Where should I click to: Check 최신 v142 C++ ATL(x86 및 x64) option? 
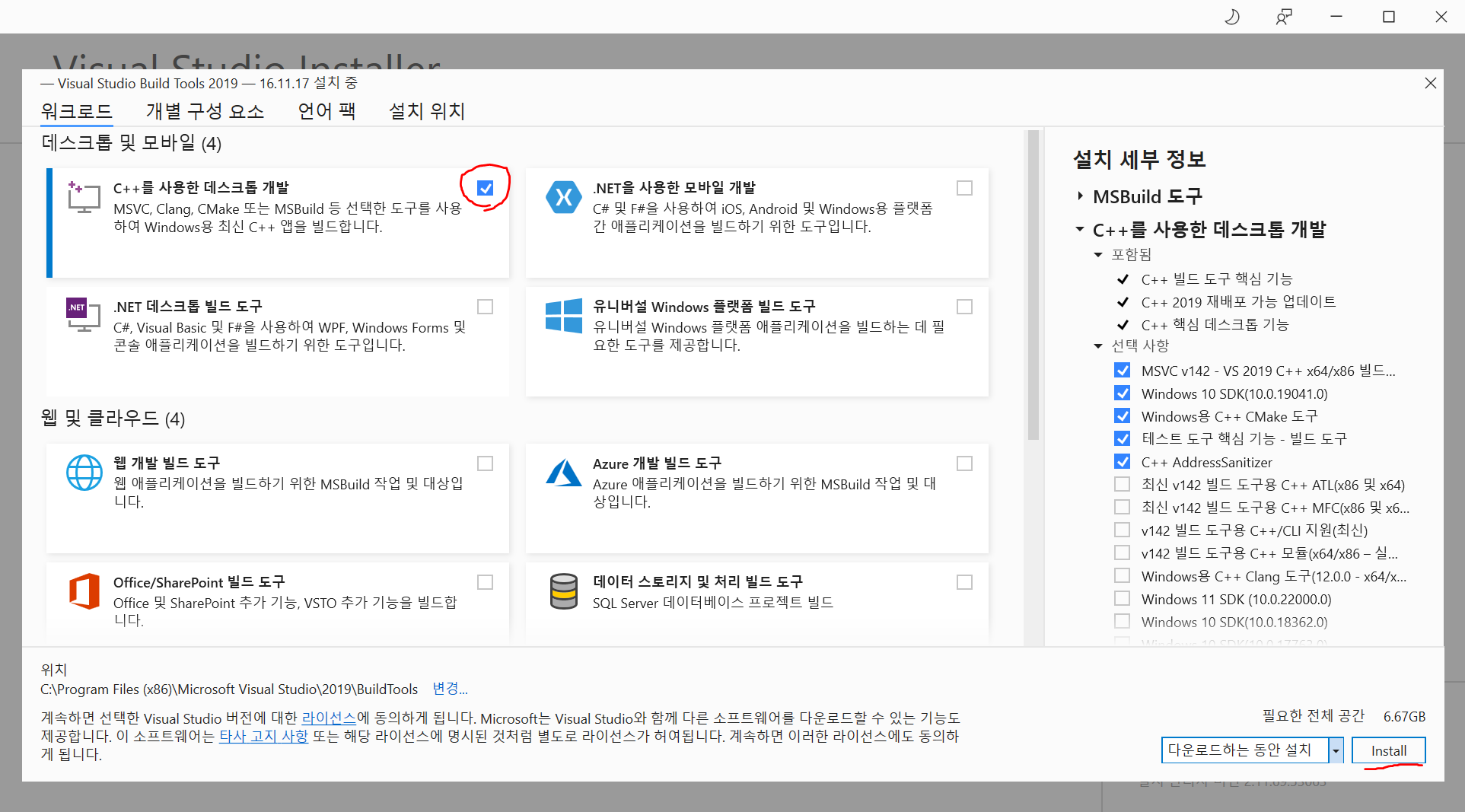(1122, 484)
